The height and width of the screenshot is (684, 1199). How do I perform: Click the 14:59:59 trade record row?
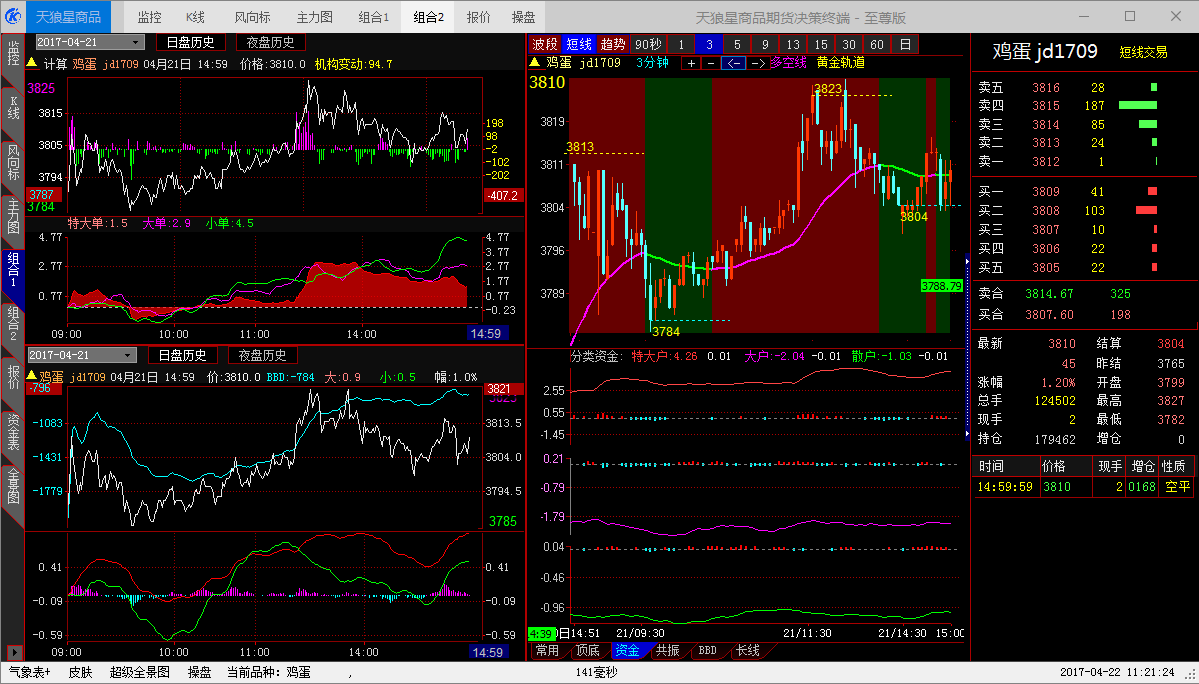coord(1083,486)
